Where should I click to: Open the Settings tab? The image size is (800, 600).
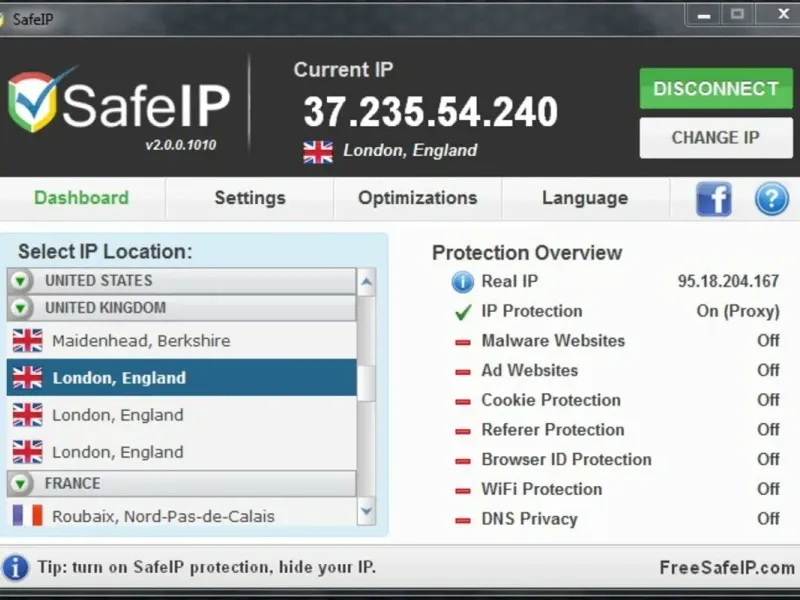point(250,198)
